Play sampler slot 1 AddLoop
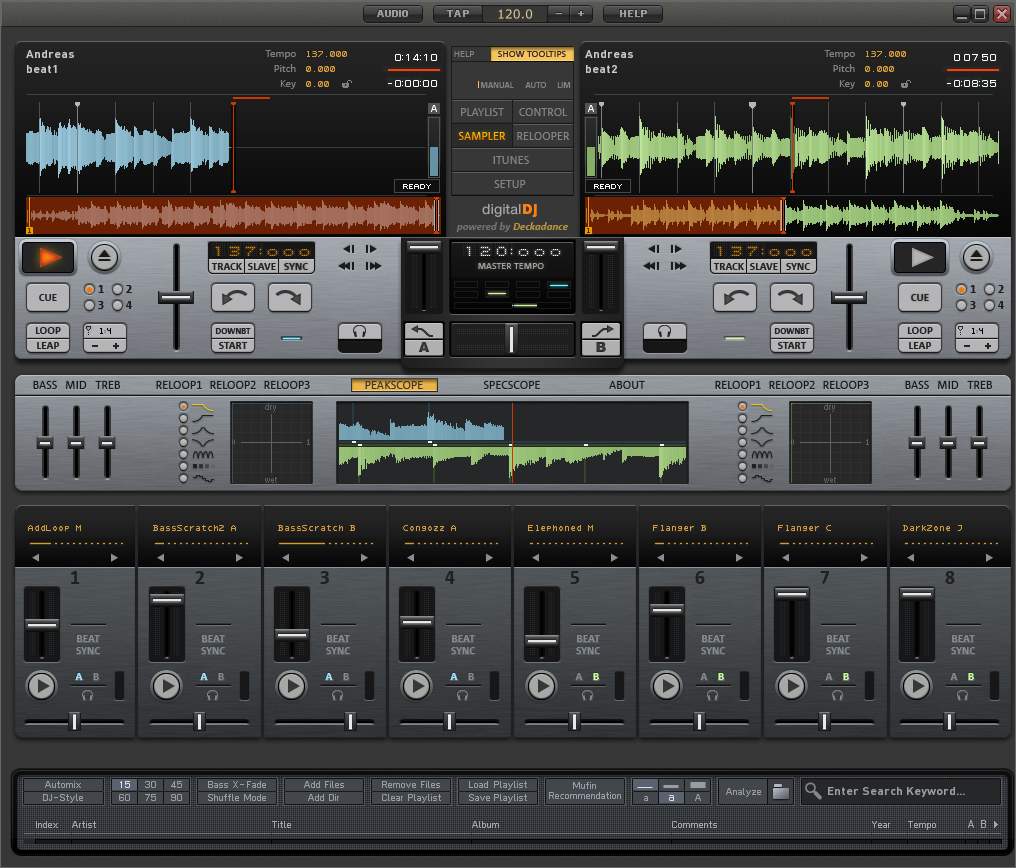 click(41, 685)
